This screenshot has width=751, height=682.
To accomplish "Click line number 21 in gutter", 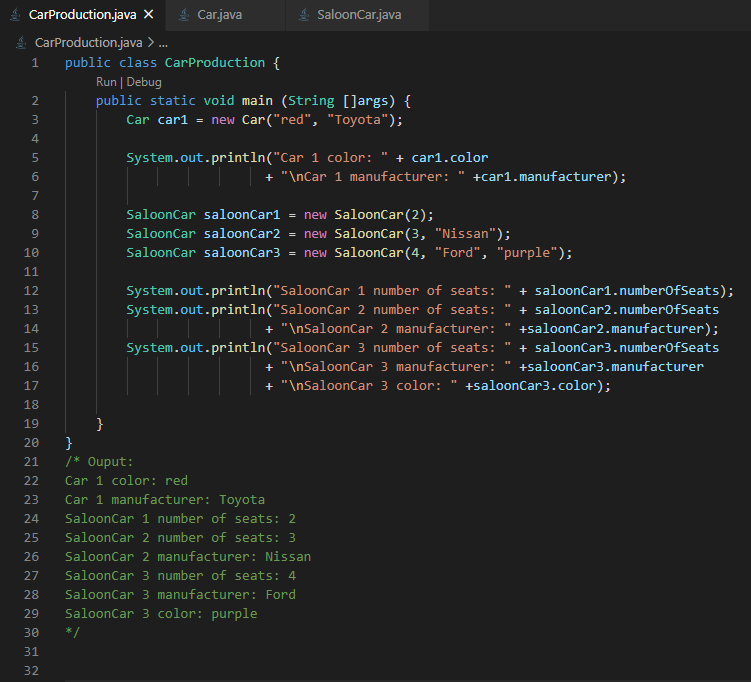I will coord(31,462).
